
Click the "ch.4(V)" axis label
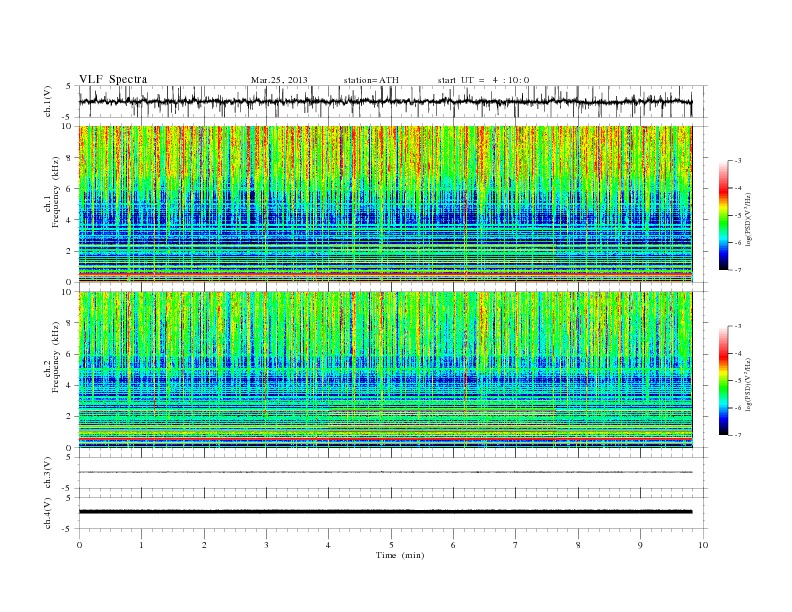coord(48,513)
